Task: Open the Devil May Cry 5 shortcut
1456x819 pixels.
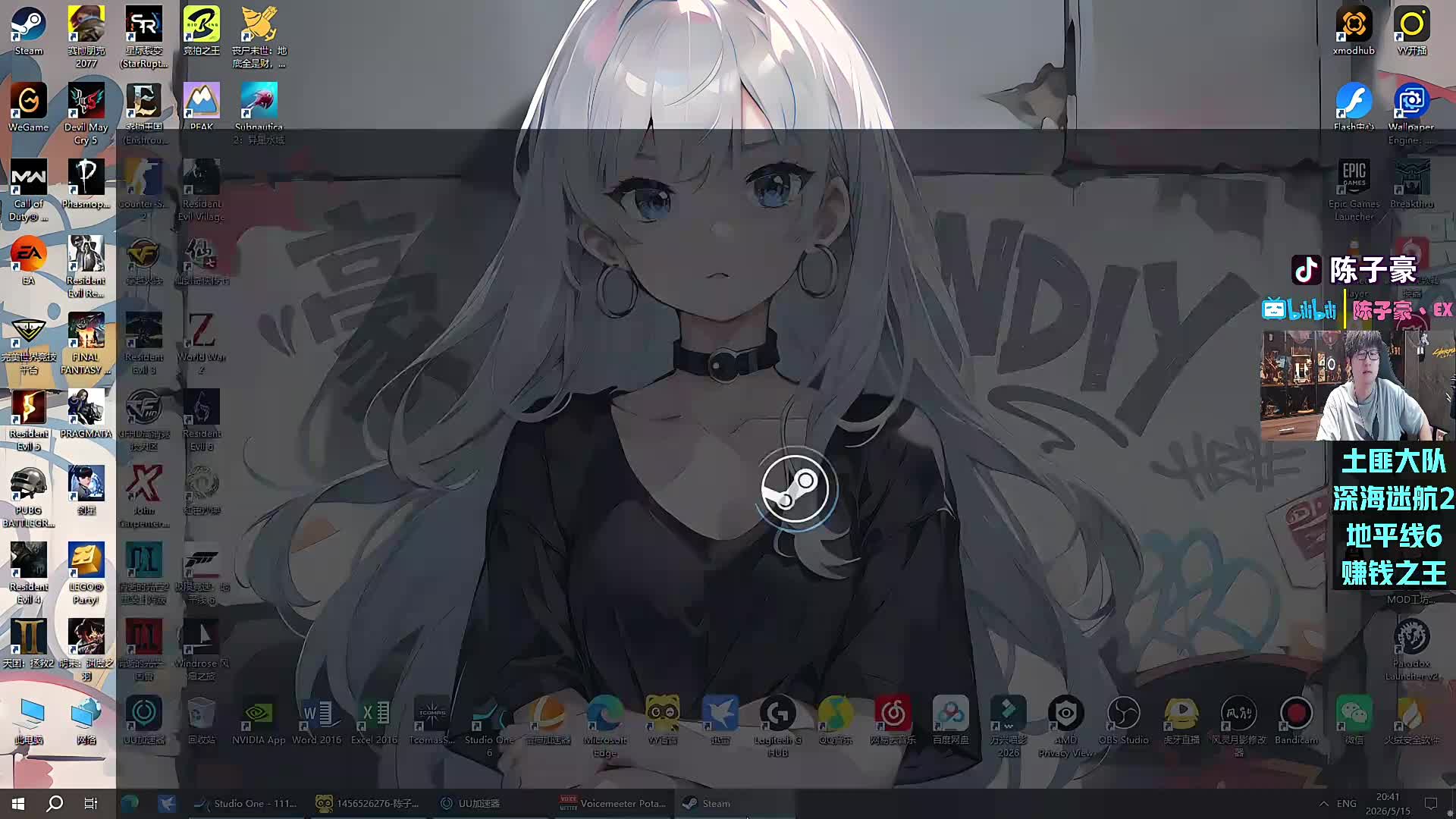Action: point(86,114)
